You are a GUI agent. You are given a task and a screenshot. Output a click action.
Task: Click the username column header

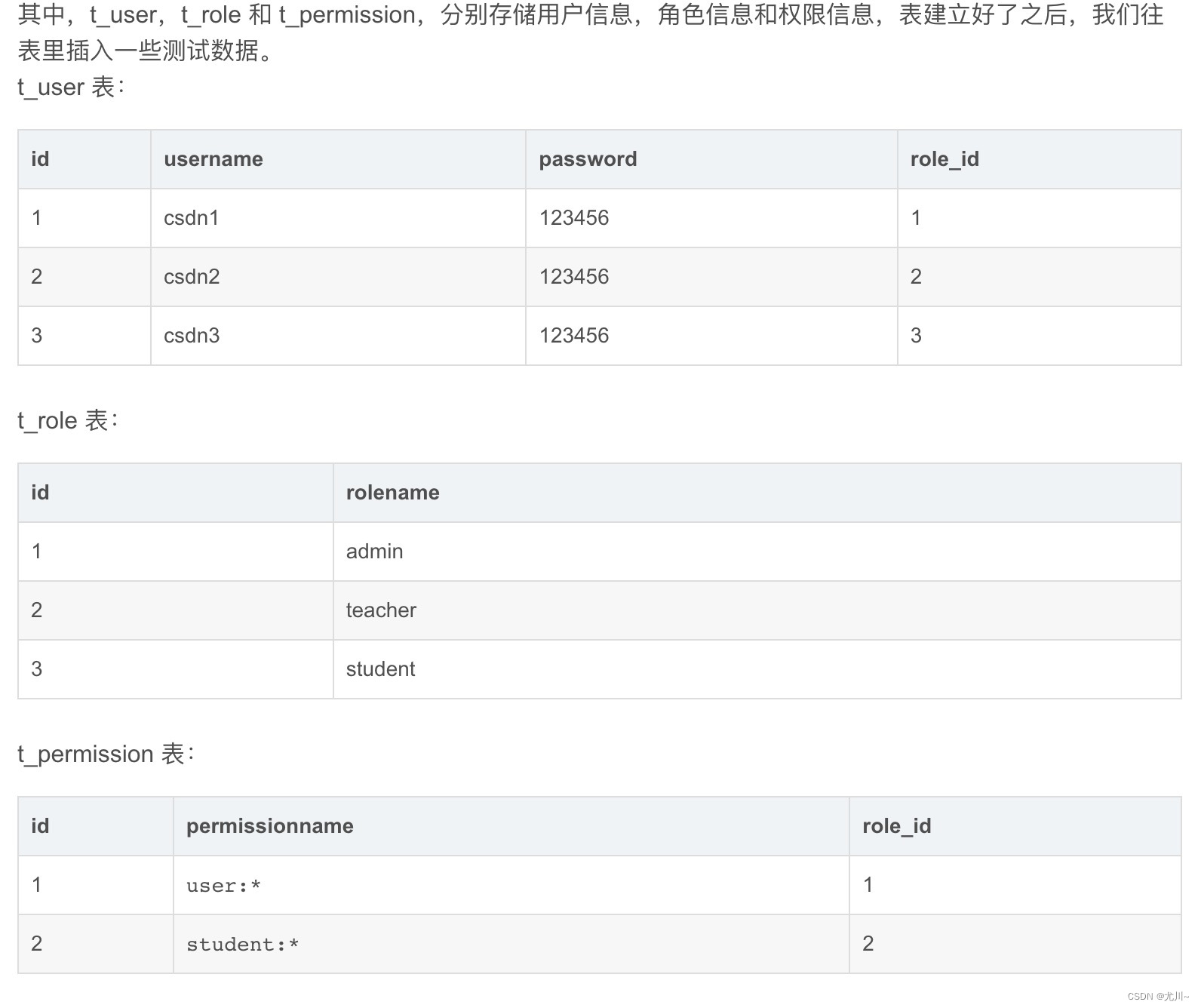click(x=338, y=159)
